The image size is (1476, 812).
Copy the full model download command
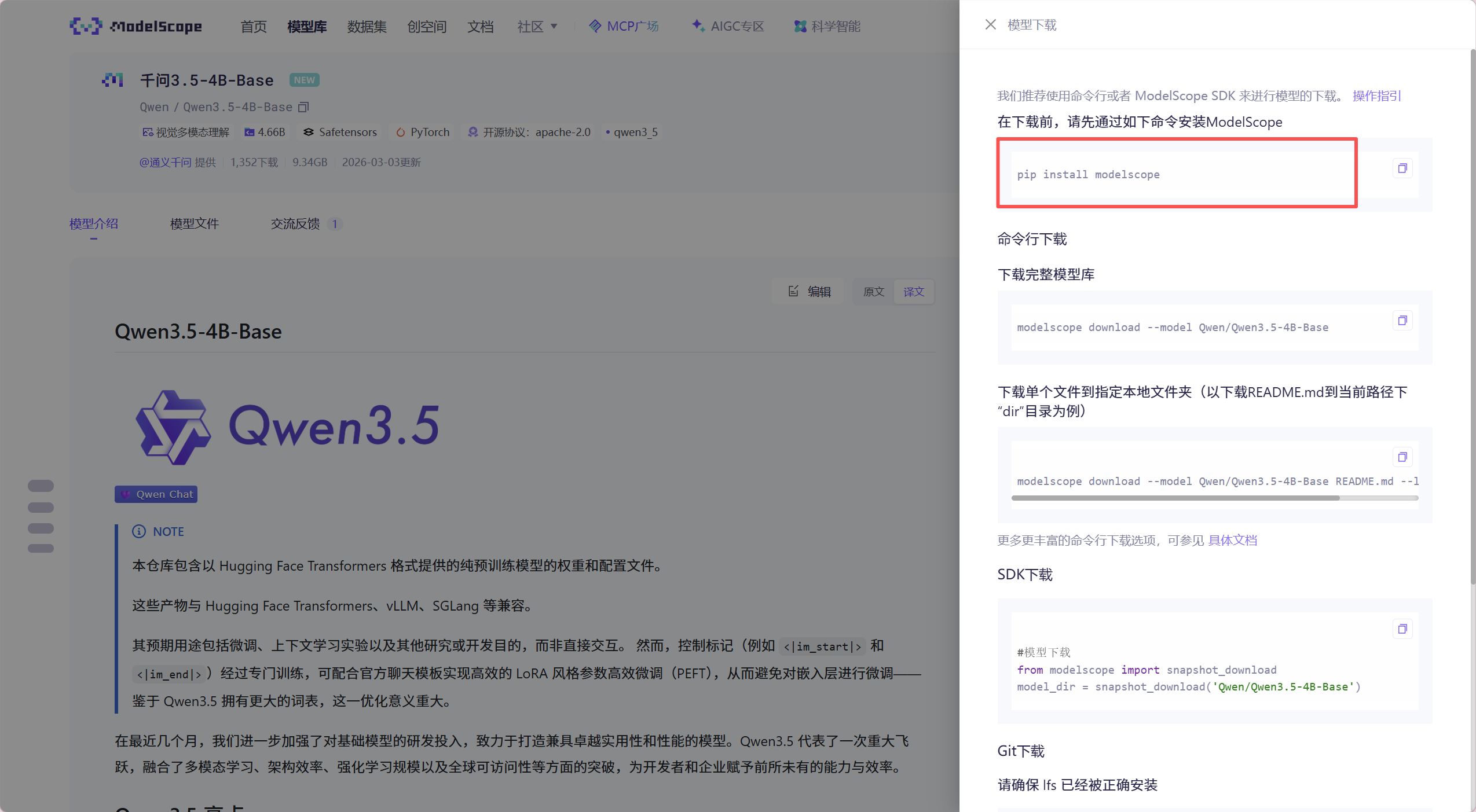[x=1402, y=321]
